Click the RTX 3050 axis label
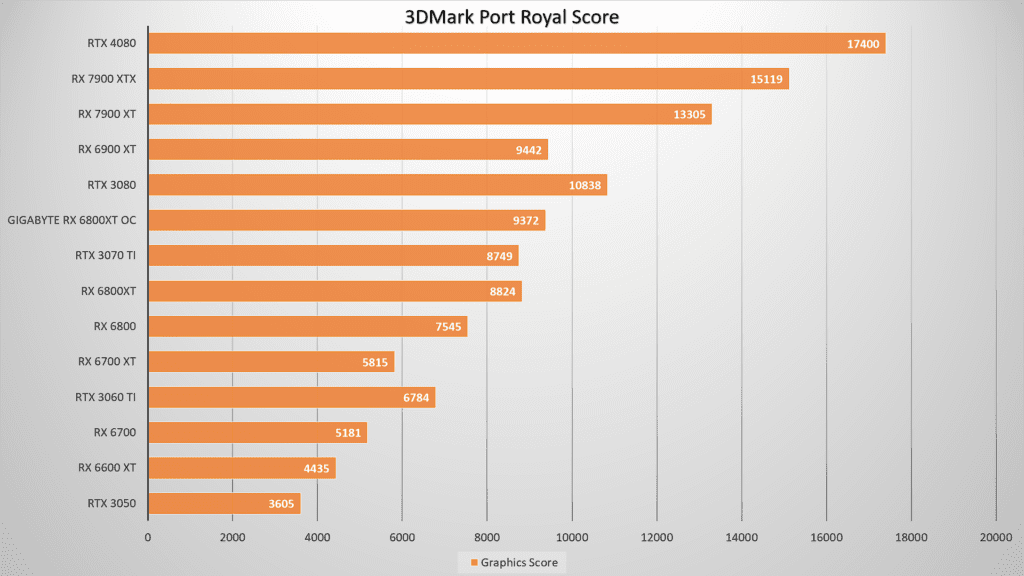 112,504
